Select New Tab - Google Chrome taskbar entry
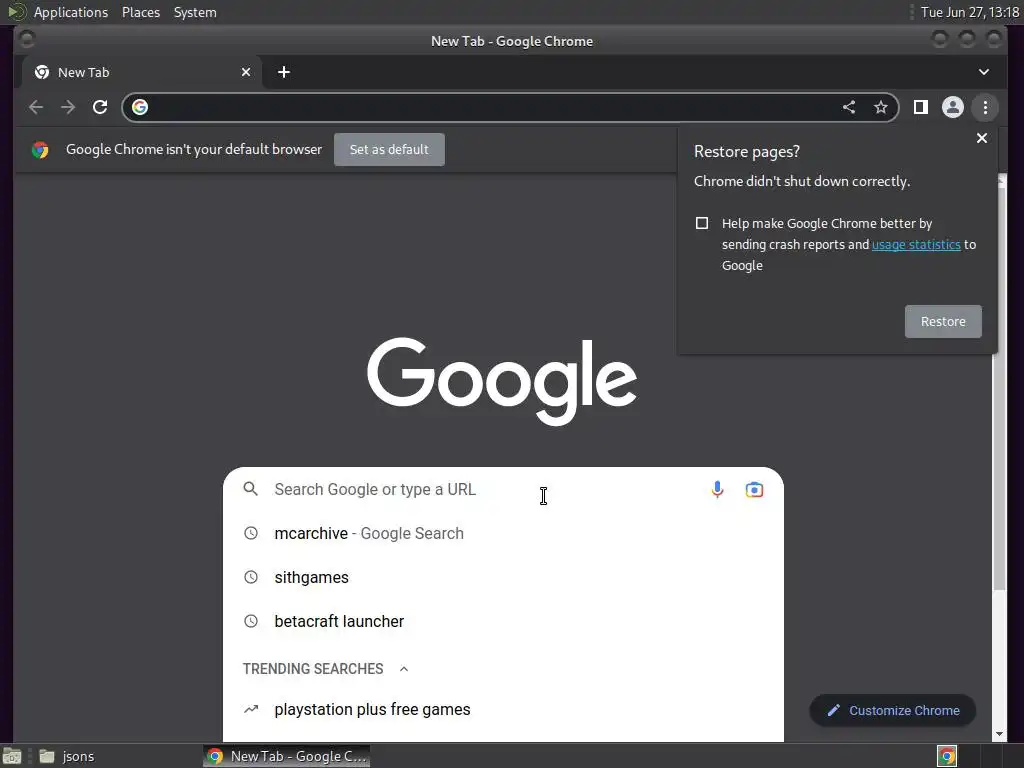The image size is (1024, 768). coord(287,756)
